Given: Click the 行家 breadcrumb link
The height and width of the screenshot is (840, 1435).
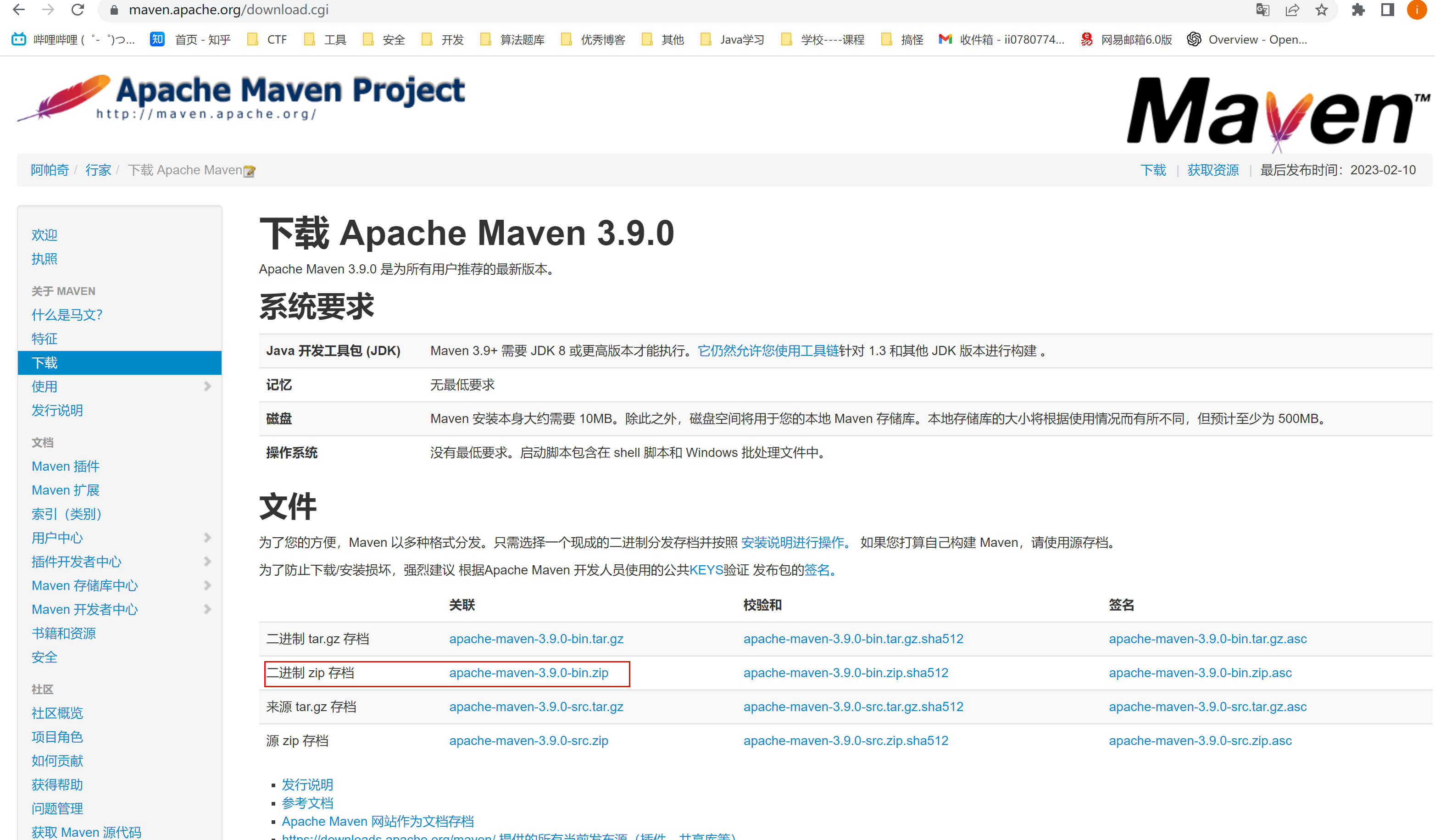Looking at the screenshot, I should click(x=98, y=170).
